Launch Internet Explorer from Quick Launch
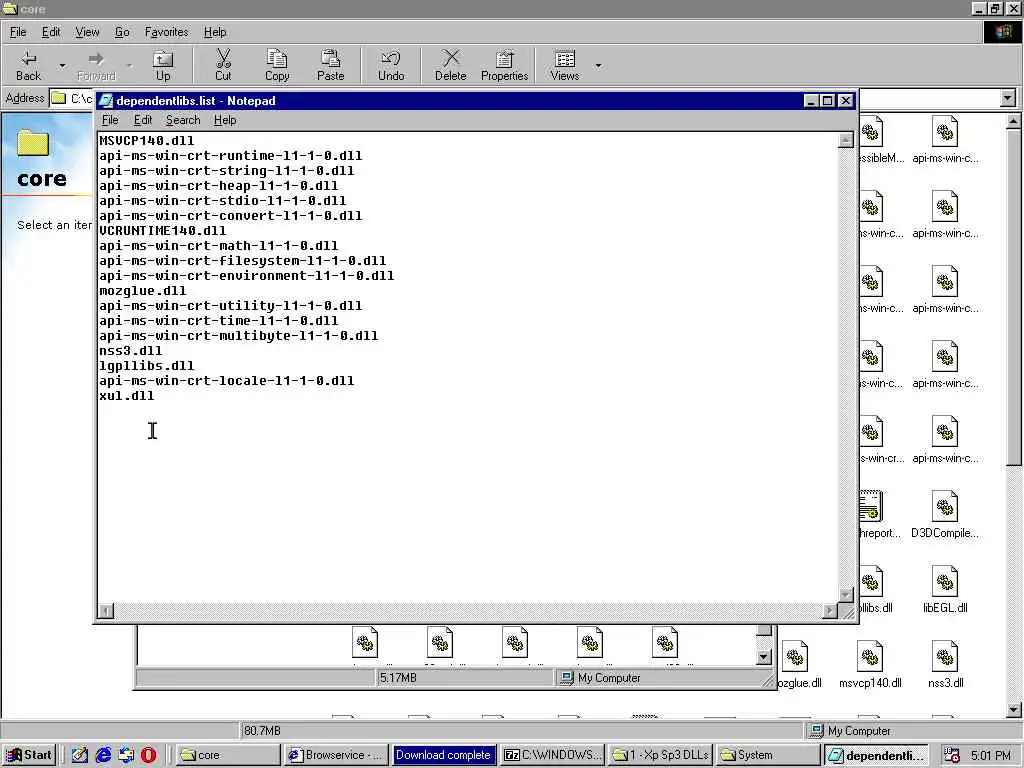This screenshot has width=1024, height=768. 103,755
